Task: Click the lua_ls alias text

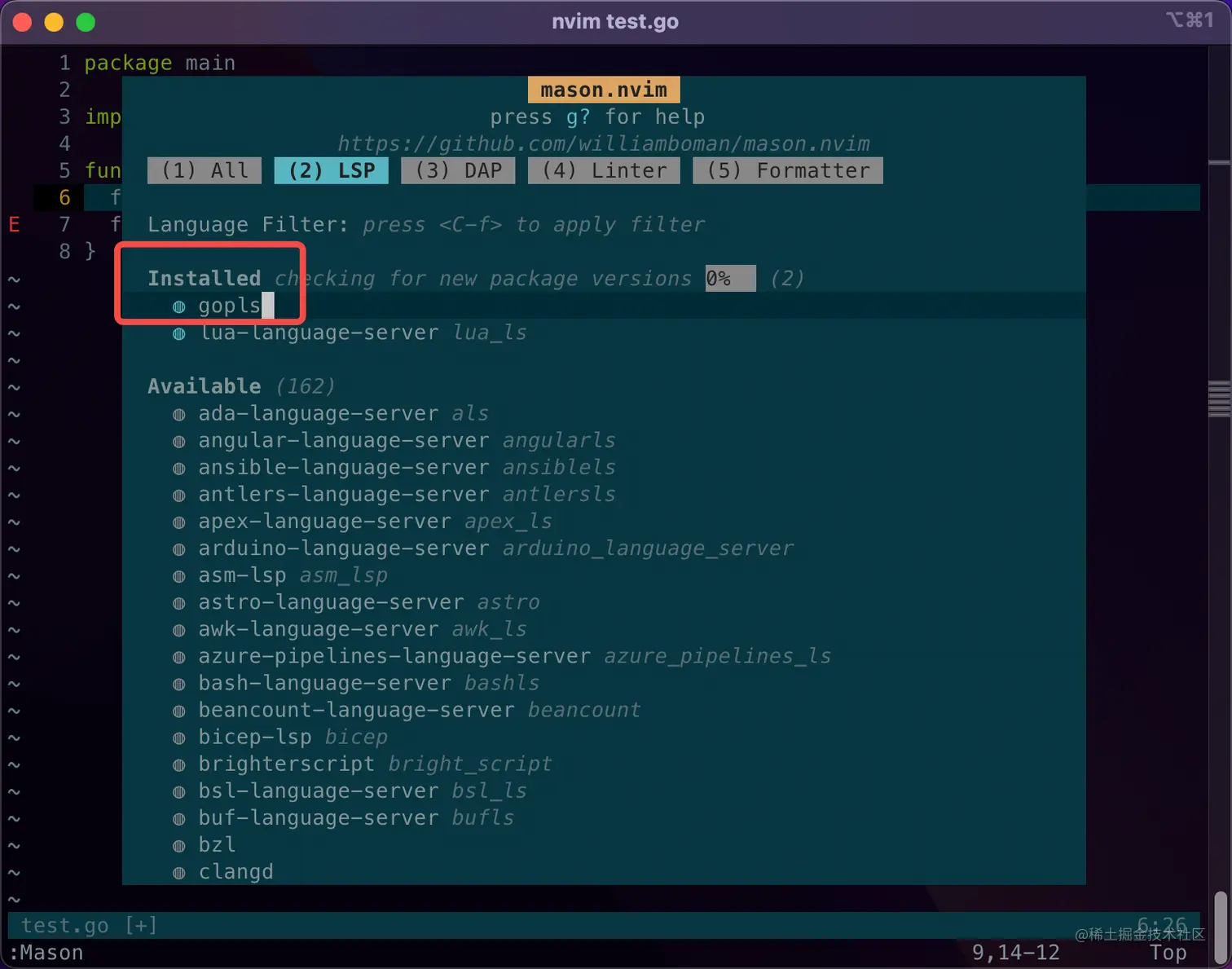Action: click(x=490, y=333)
